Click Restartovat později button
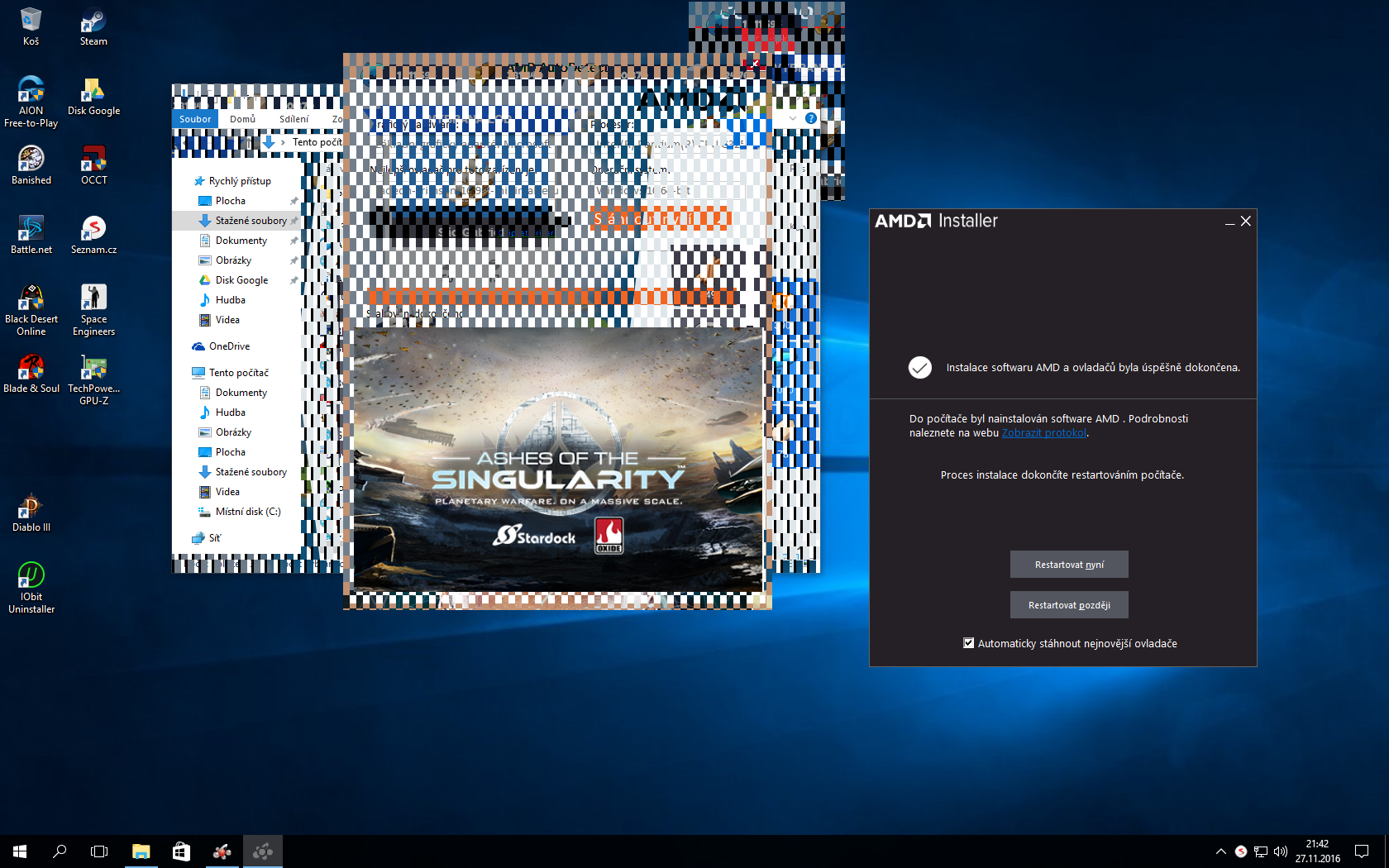 coord(1069,605)
